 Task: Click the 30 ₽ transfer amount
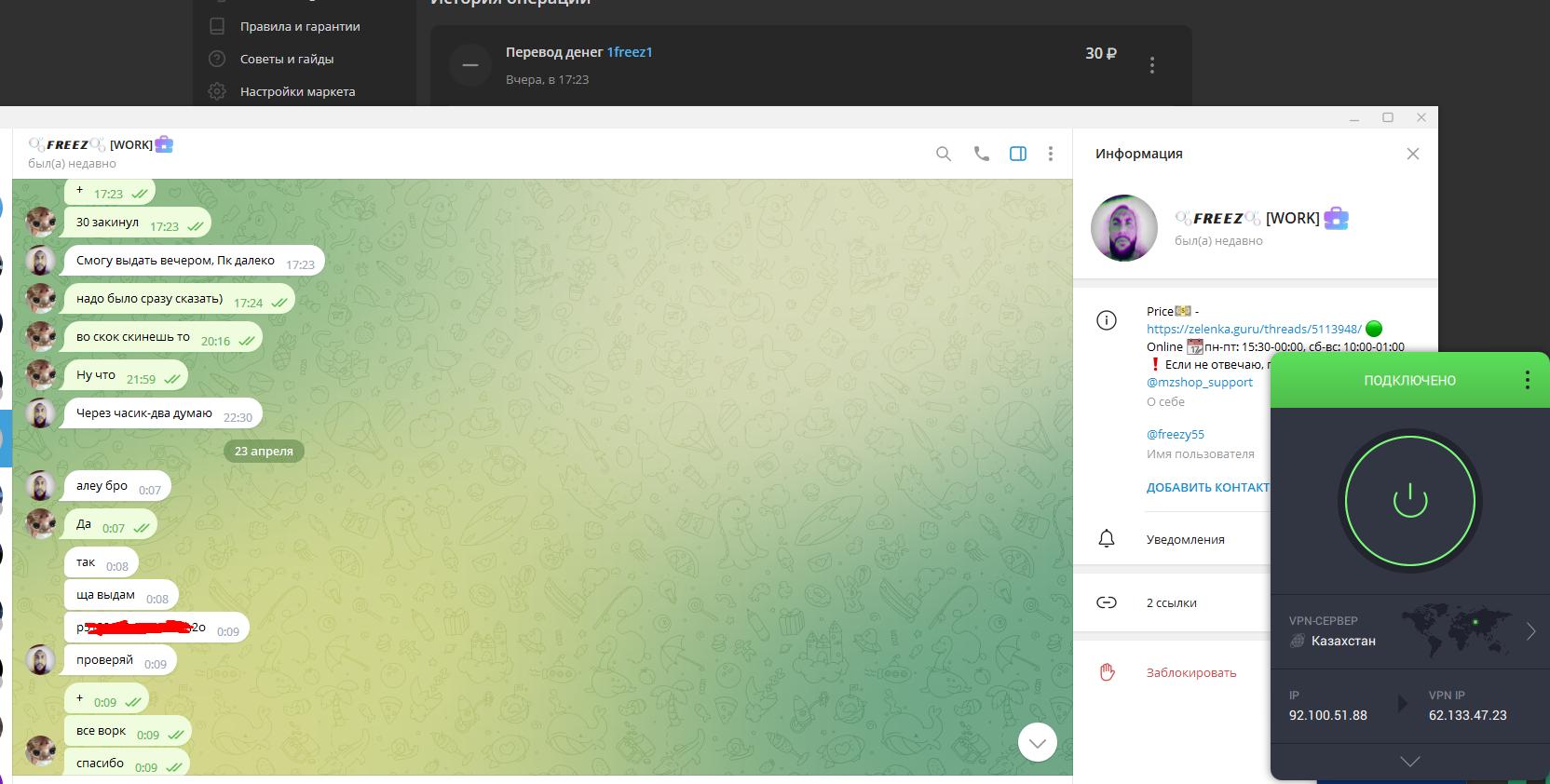[x=1101, y=53]
